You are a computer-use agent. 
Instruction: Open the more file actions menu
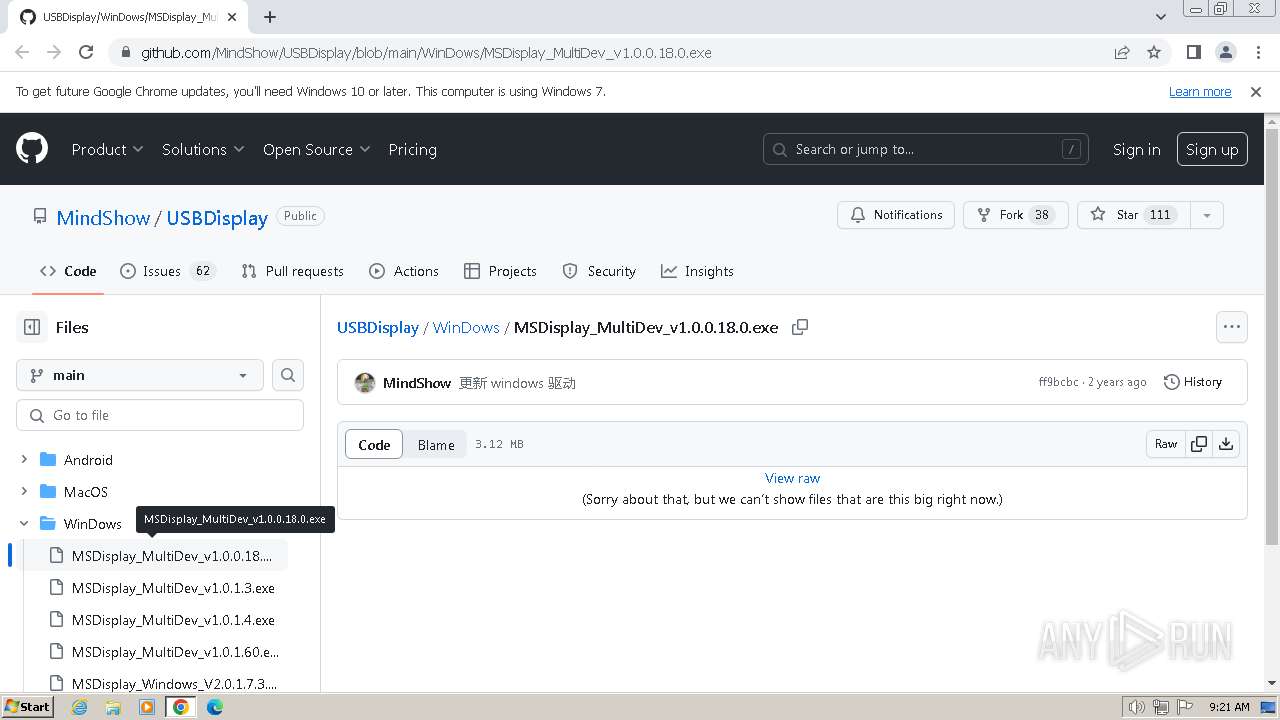point(1232,327)
